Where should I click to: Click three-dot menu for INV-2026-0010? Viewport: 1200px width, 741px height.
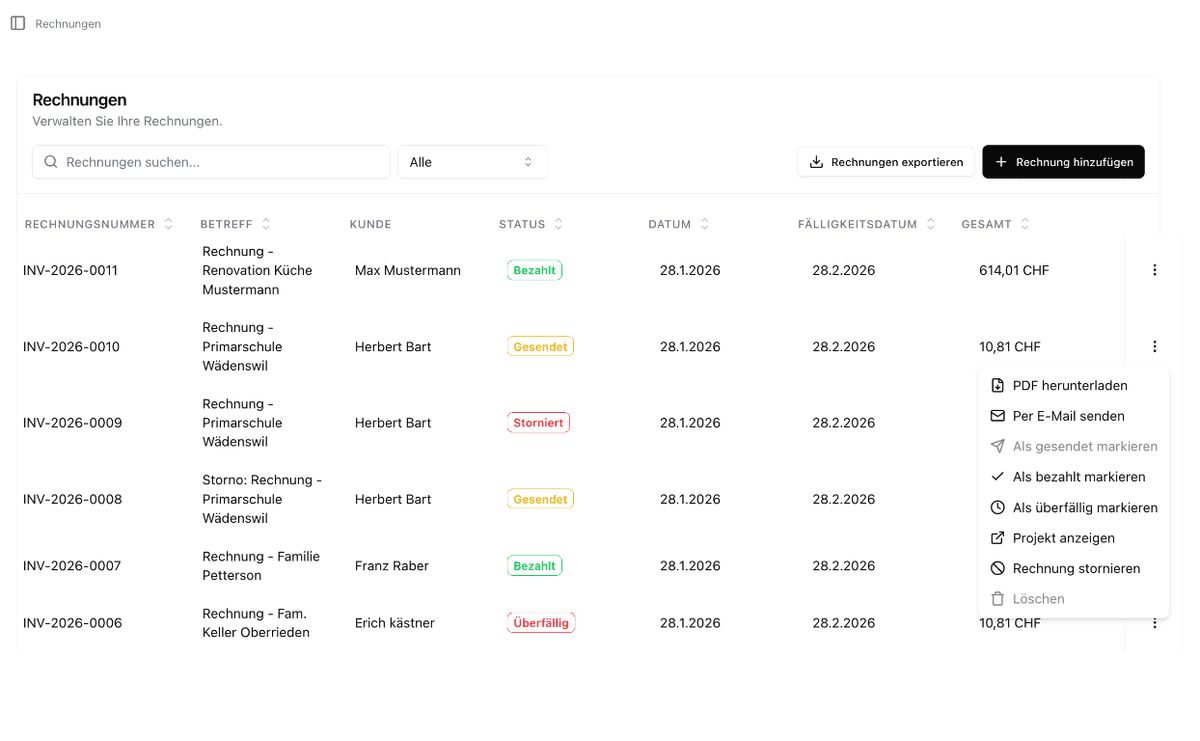pyautogui.click(x=1154, y=347)
